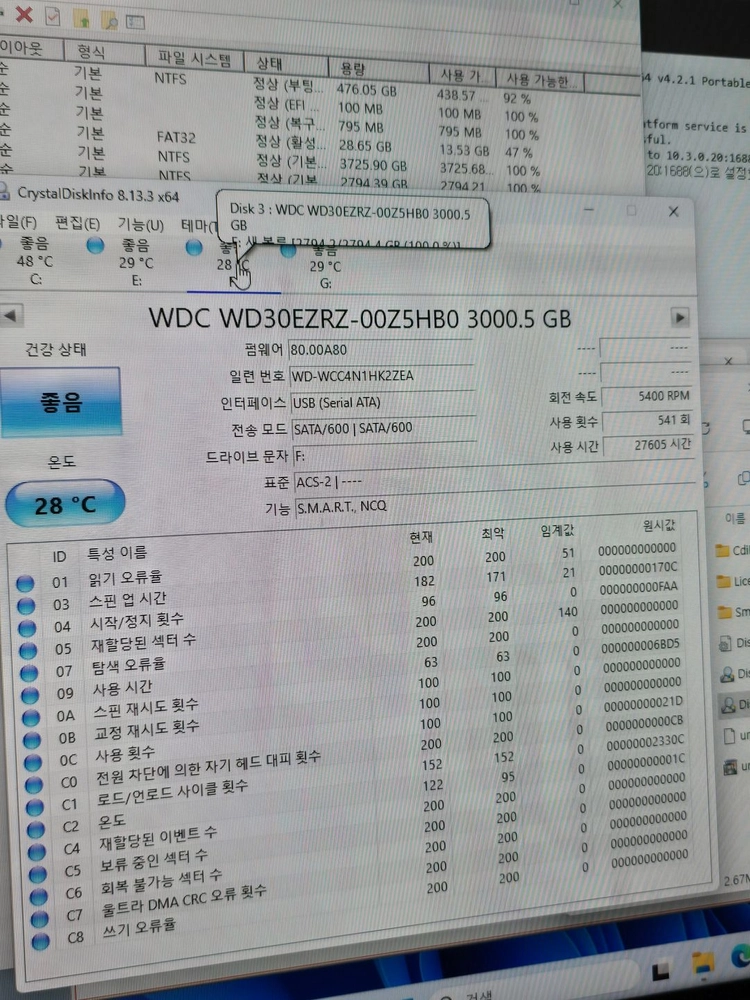Click the list view icon in Disk Management toolbar

pyautogui.click(x=135, y=22)
